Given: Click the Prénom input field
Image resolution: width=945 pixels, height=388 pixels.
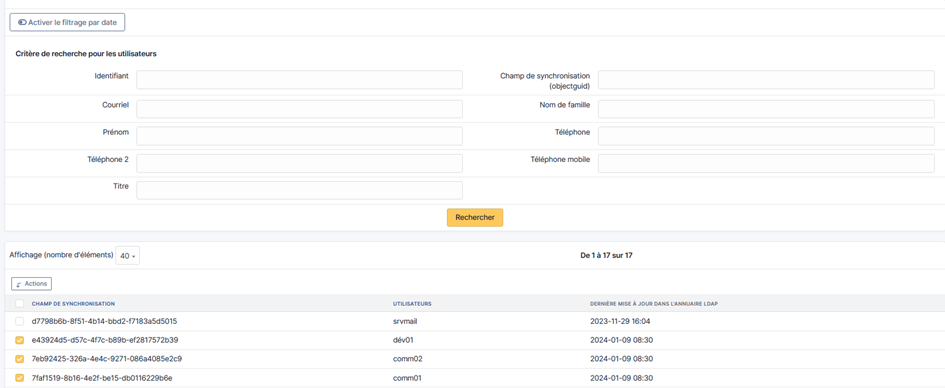Looking at the screenshot, I should click(x=300, y=136).
